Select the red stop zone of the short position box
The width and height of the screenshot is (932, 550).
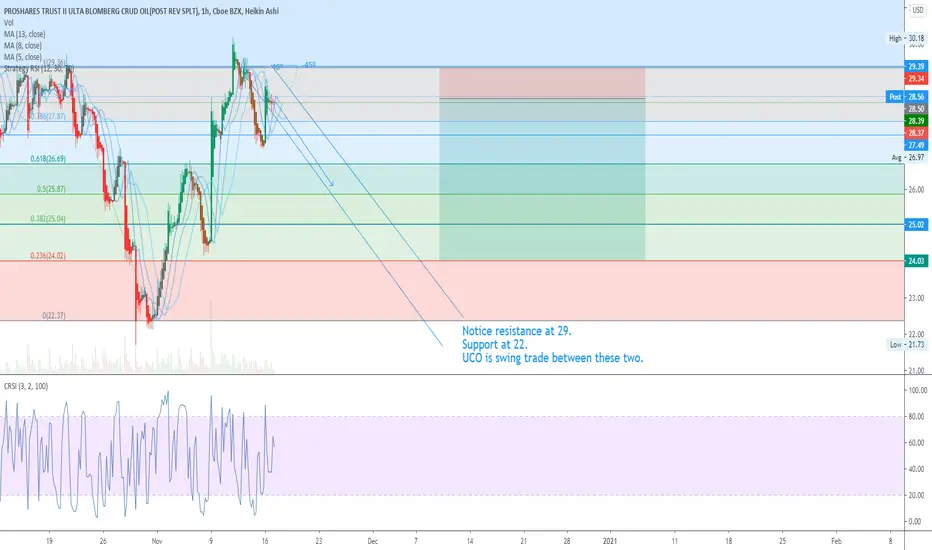click(x=542, y=83)
